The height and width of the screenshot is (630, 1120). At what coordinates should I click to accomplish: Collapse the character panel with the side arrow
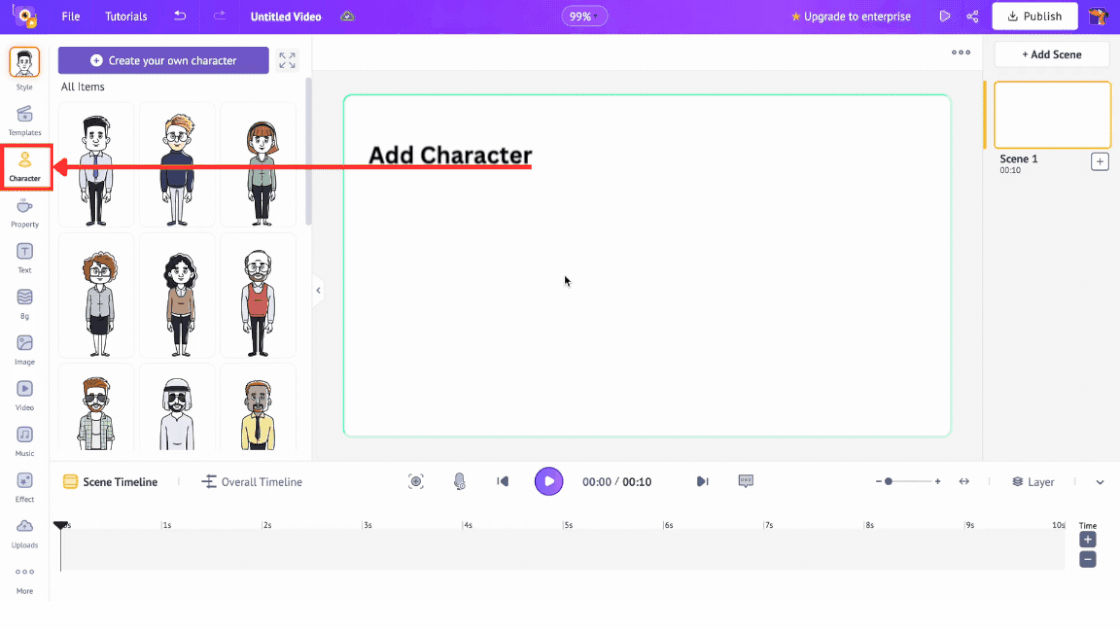click(318, 290)
